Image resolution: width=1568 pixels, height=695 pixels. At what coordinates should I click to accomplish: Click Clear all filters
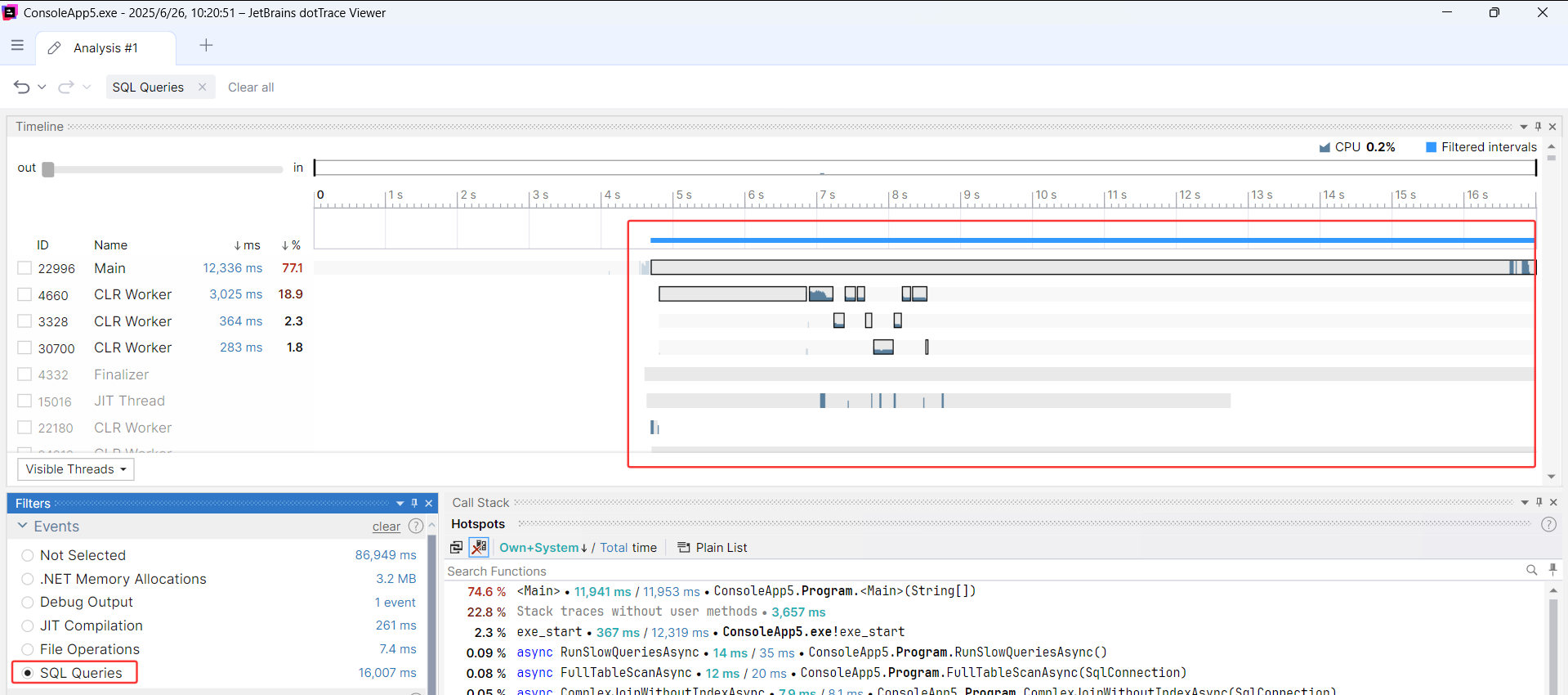point(251,87)
